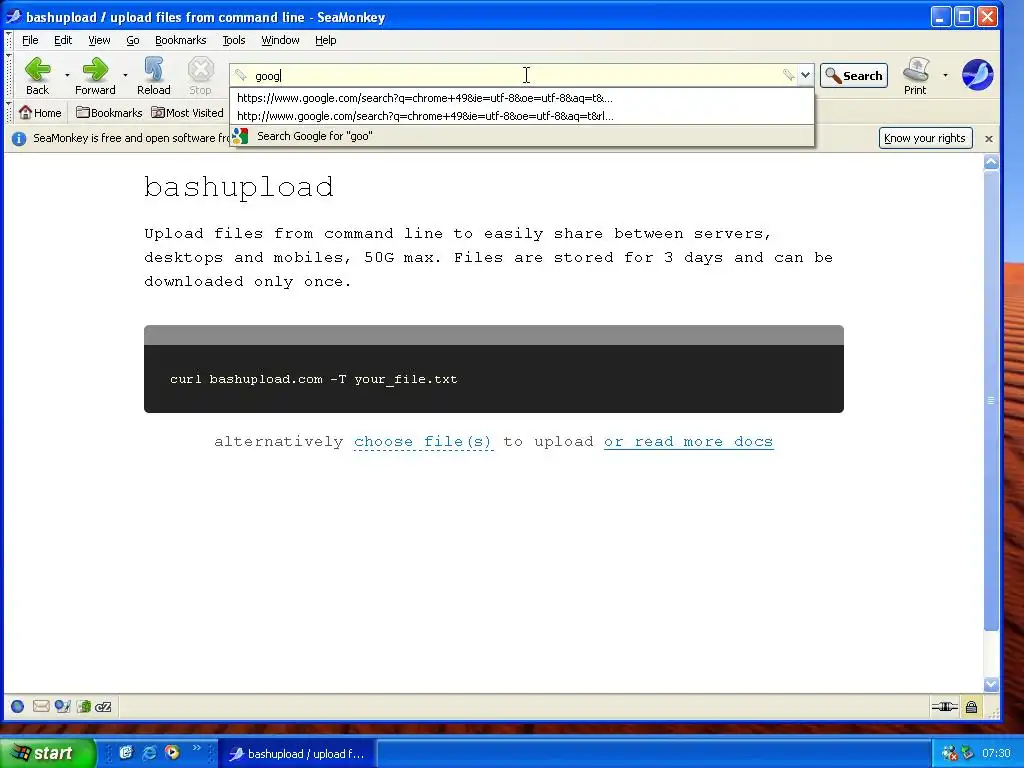This screenshot has height=768, width=1024.
Task: Open the URL bar history dropdown arrow
Action: [806, 75]
